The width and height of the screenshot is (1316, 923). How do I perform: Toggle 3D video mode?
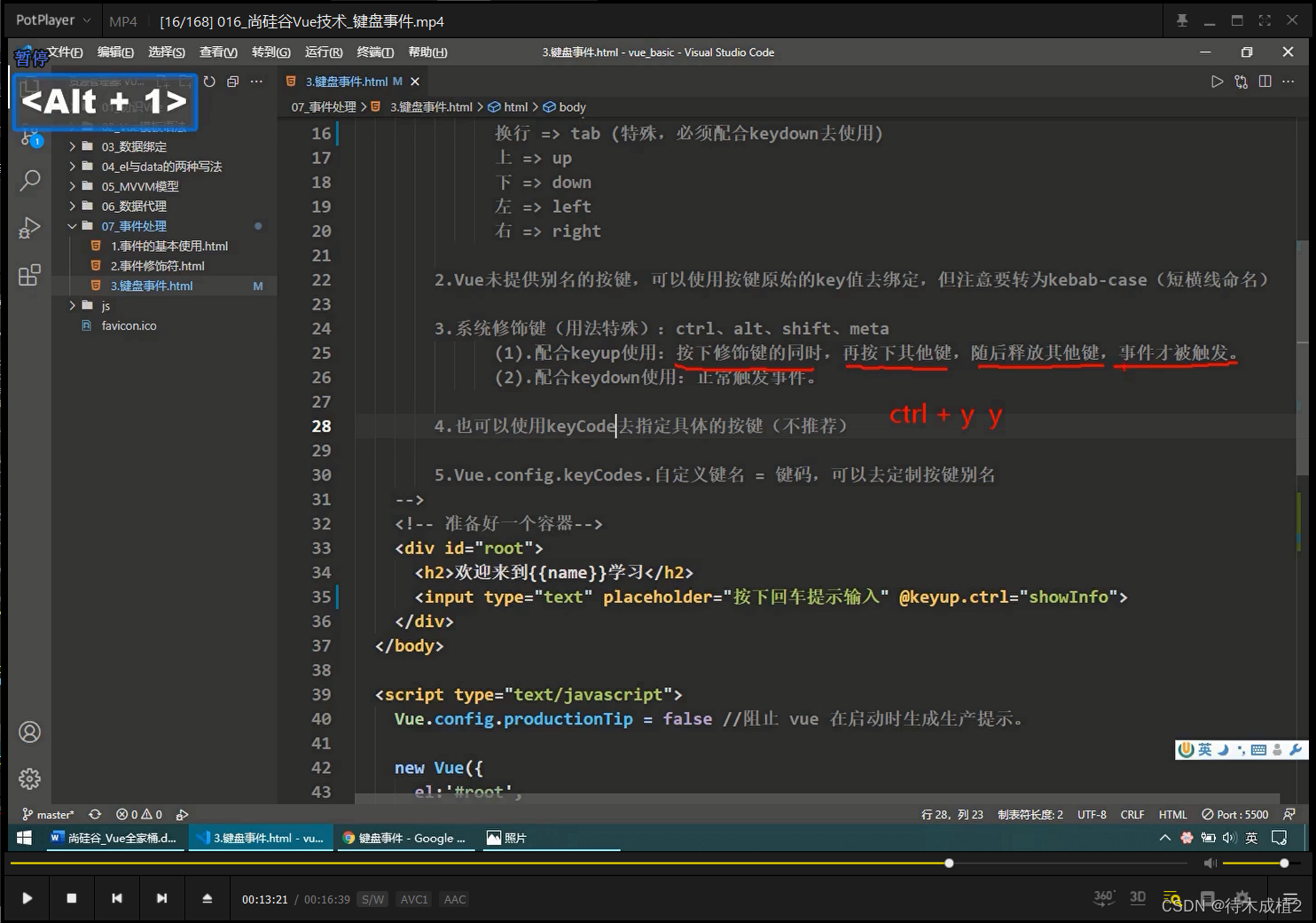(x=1138, y=897)
